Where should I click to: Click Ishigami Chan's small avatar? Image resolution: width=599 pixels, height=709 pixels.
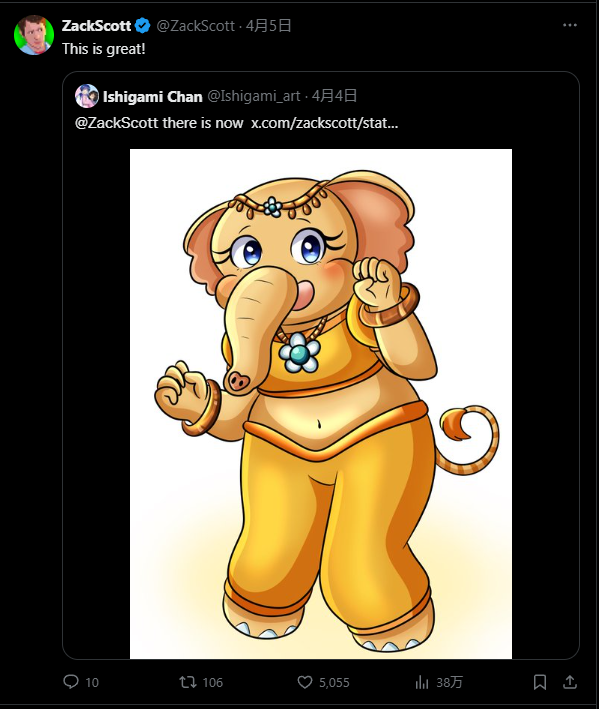pos(87,96)
